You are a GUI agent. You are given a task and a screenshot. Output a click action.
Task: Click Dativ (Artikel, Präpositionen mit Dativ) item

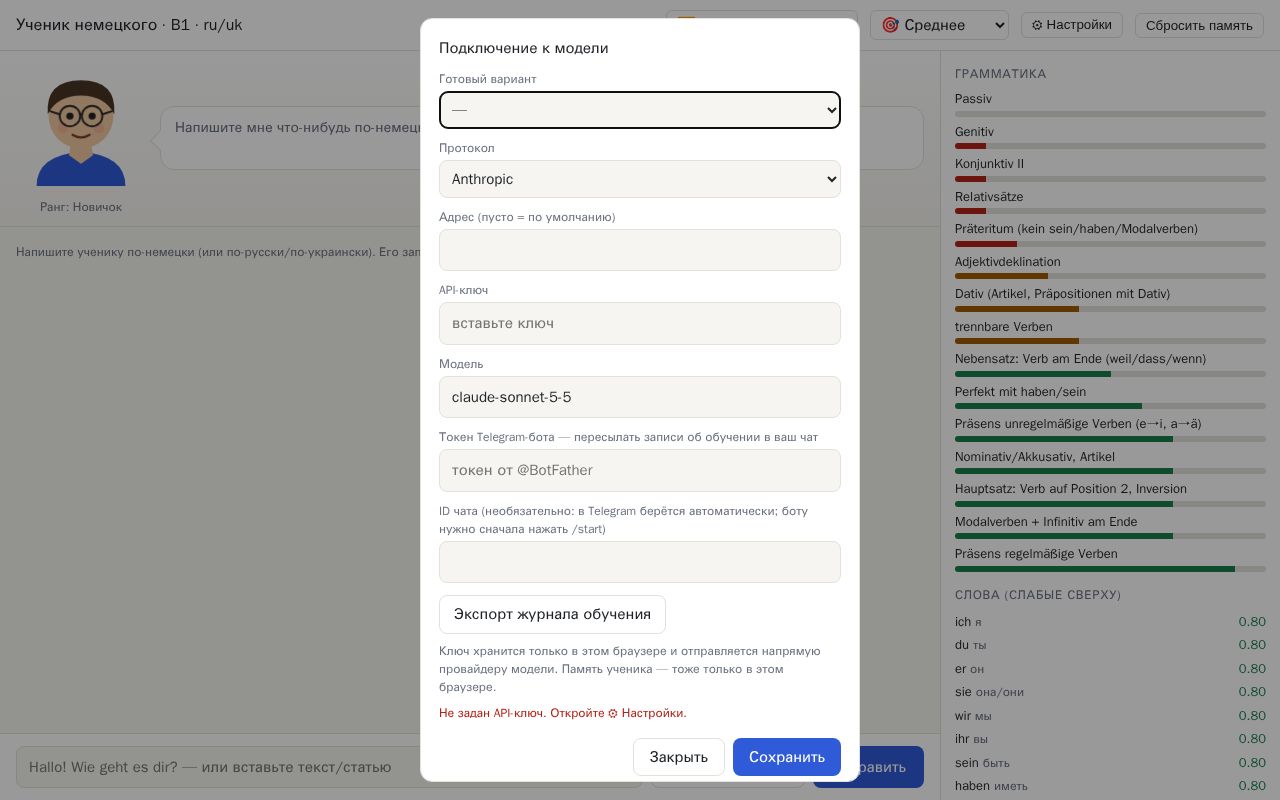[1110, 299]
